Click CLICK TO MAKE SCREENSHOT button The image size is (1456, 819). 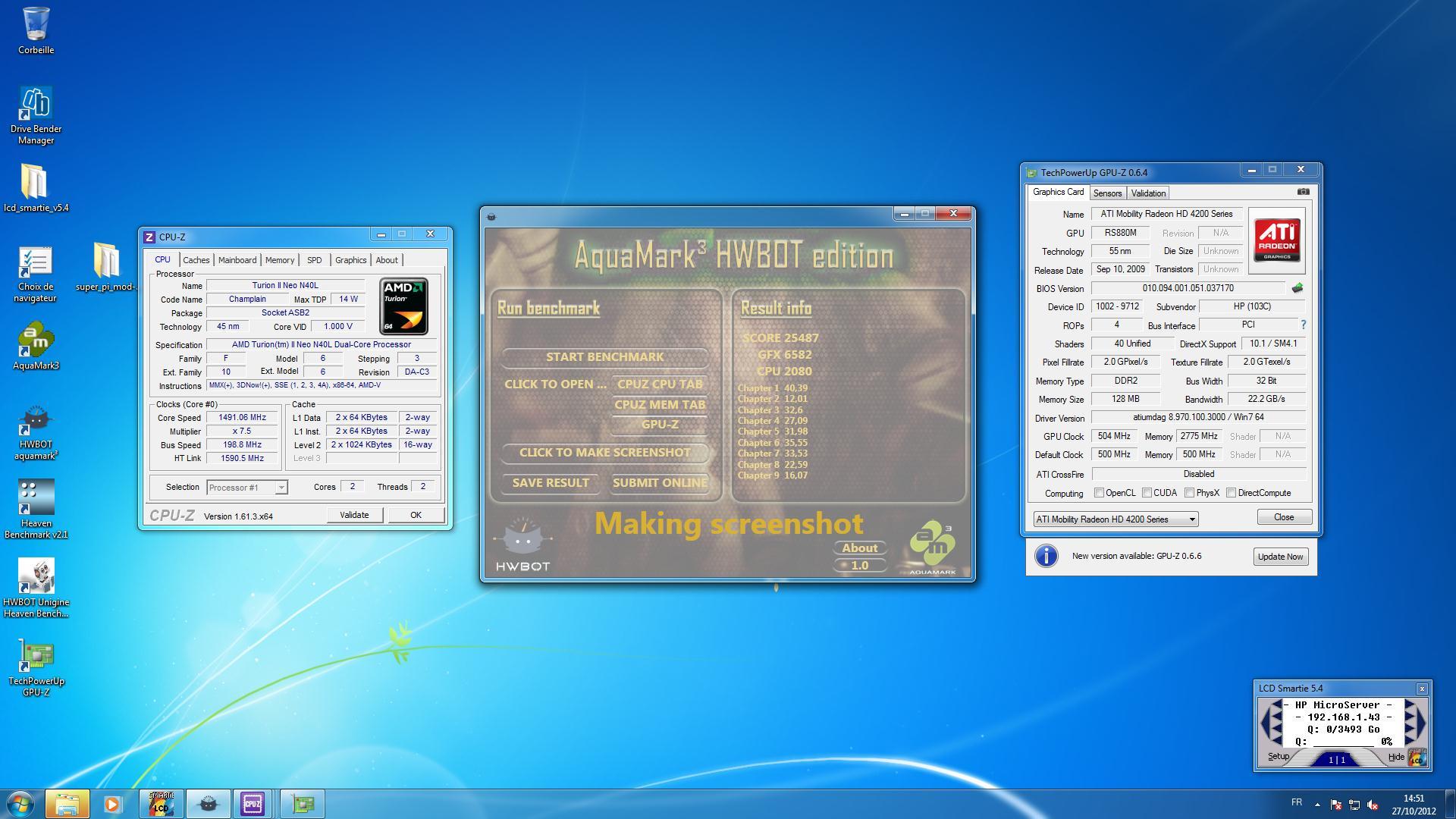click(604, 453)
